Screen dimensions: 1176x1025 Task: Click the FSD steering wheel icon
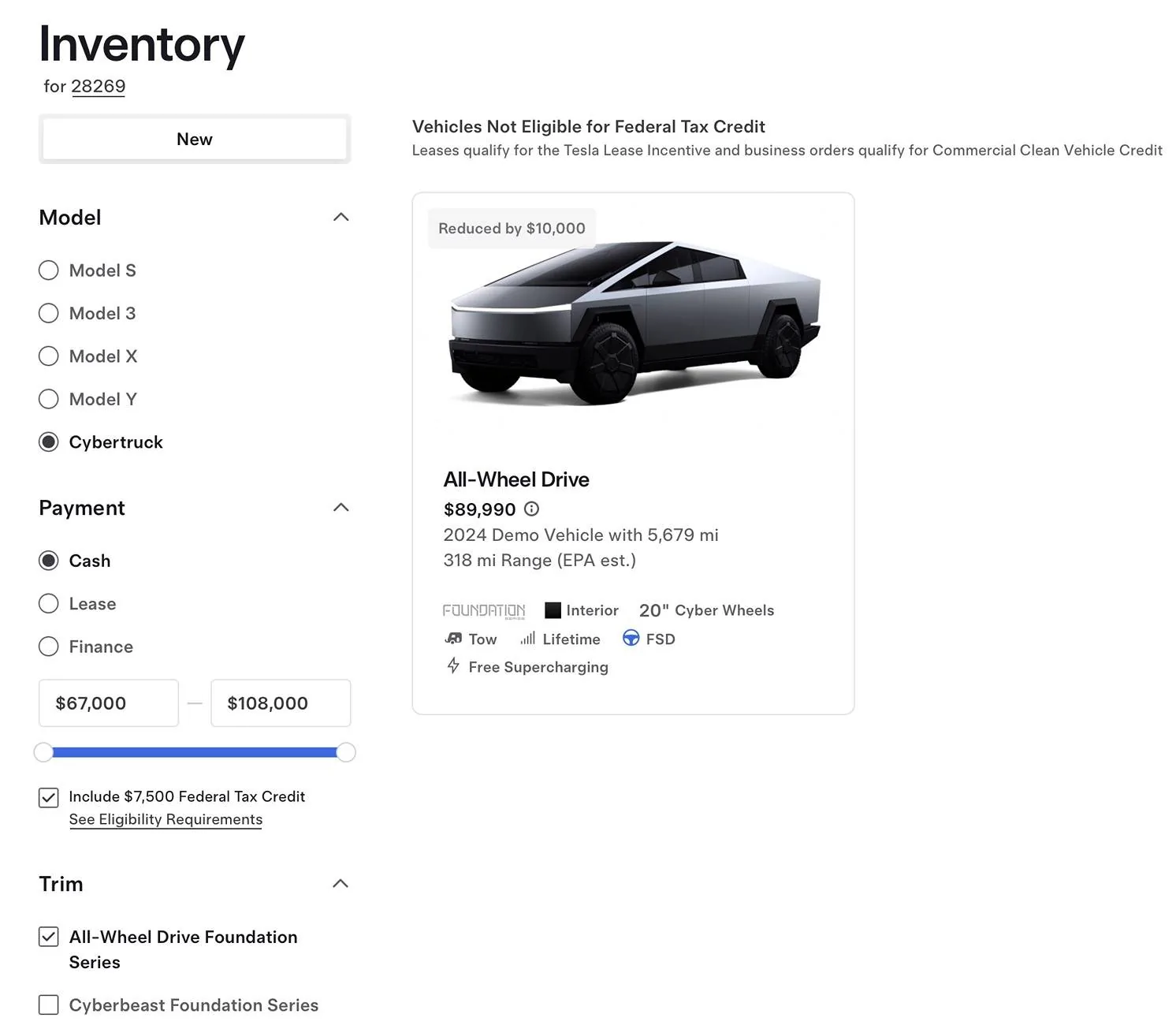pos(631,639)
